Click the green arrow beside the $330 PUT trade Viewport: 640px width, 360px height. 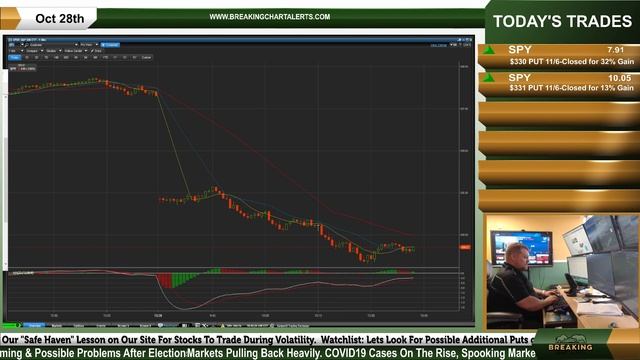(x=489, y=51)
